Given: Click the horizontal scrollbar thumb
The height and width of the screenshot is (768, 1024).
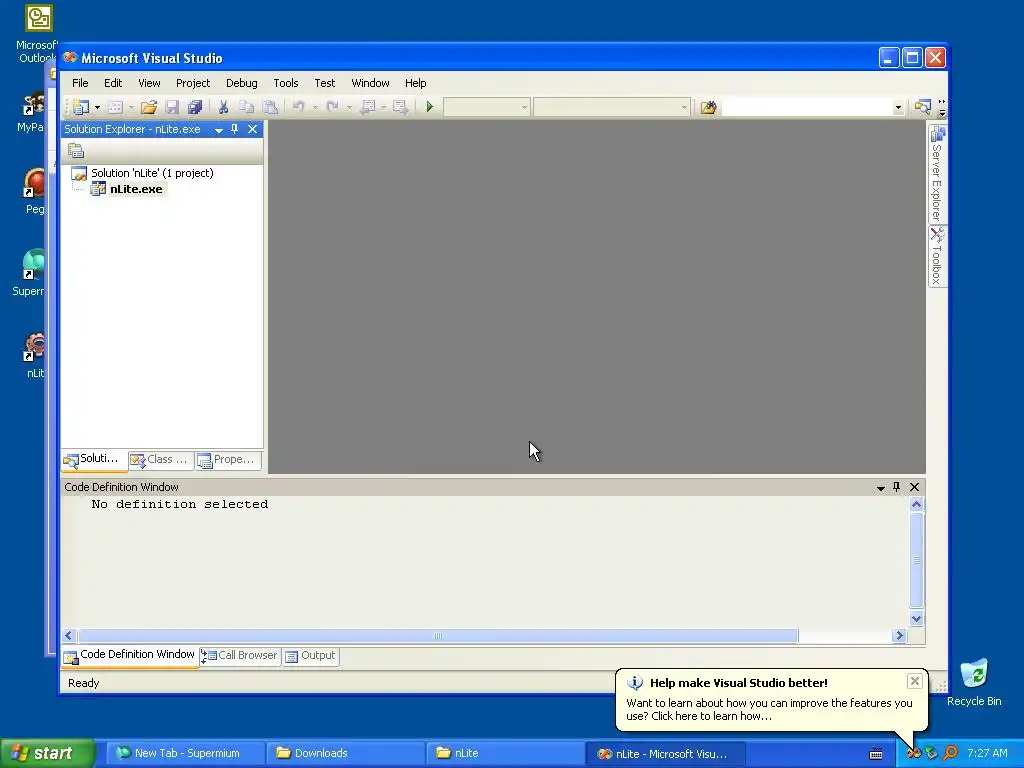Looking at the screenshot, I should pyautogui.click(x=438, y=635).
